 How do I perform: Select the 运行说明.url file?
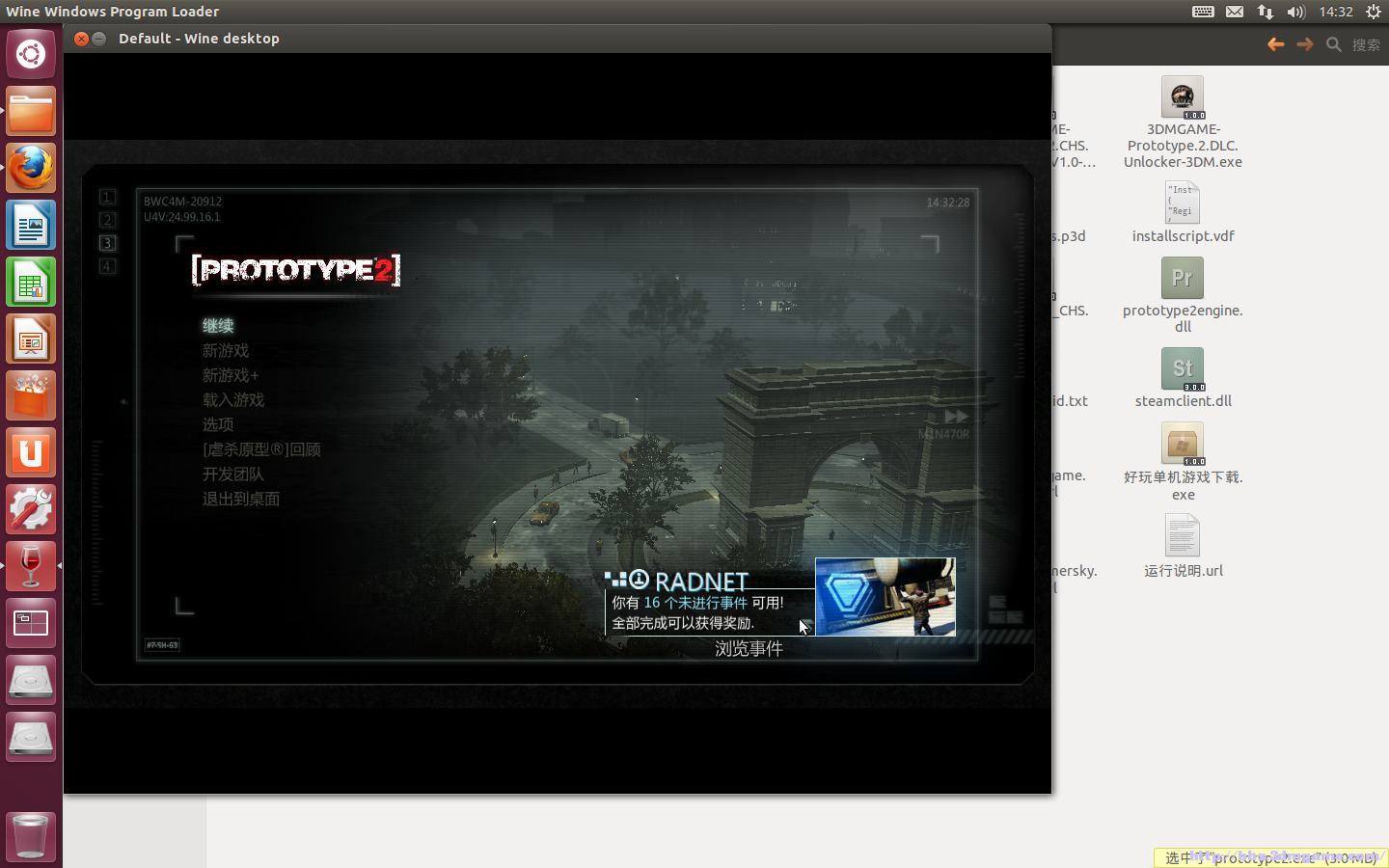tap(1183, 545)
